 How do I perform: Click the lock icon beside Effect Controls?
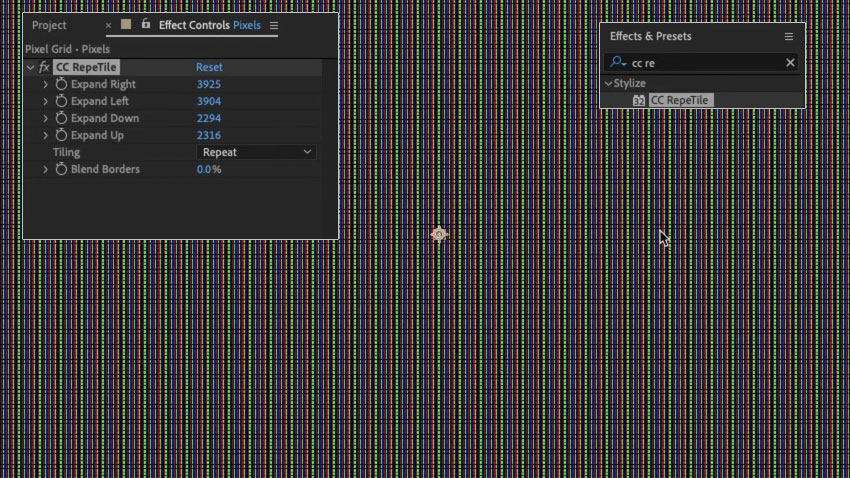(x=145, y=24)
